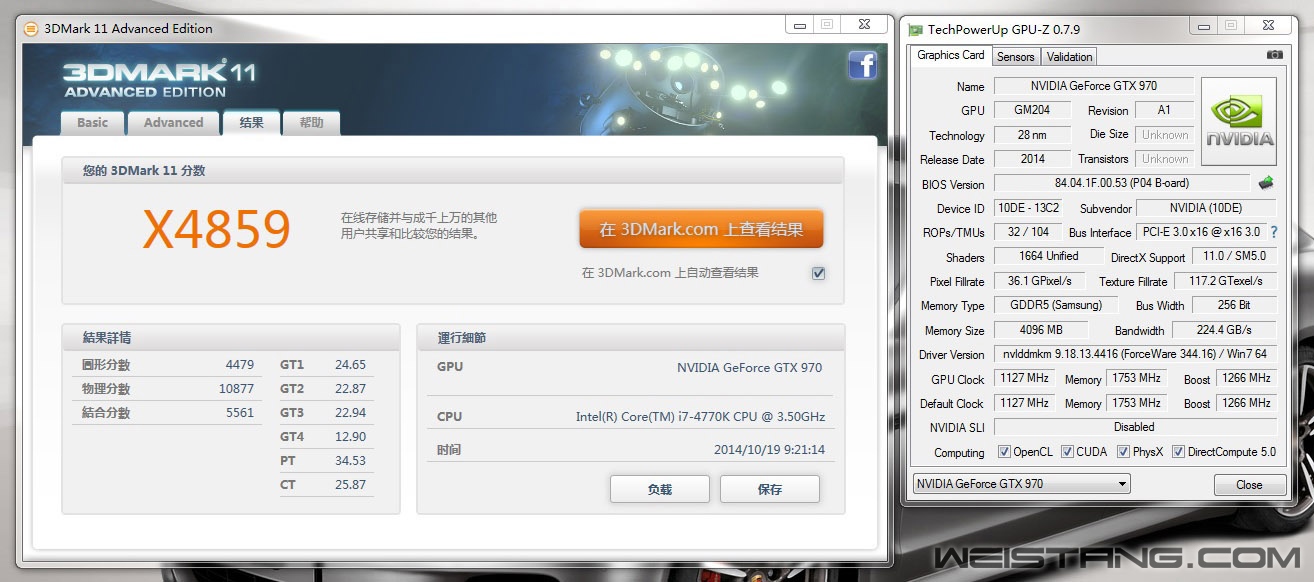Click the CT result 25.87

(350, 485)
